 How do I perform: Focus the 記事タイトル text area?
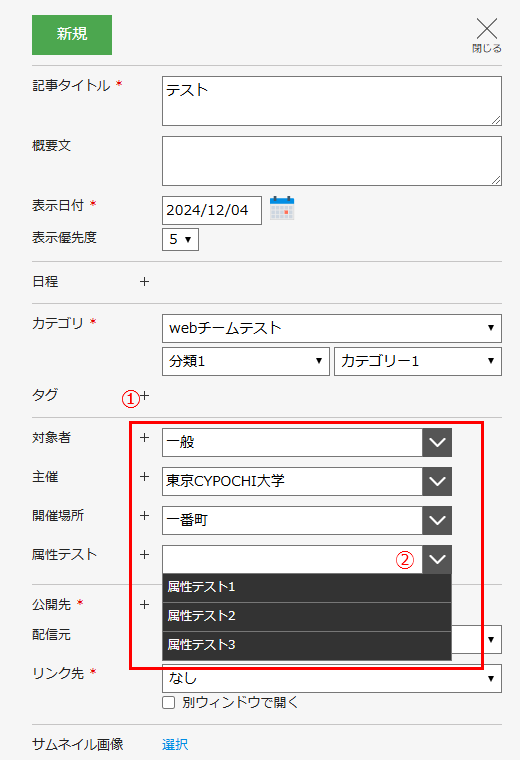331,101
